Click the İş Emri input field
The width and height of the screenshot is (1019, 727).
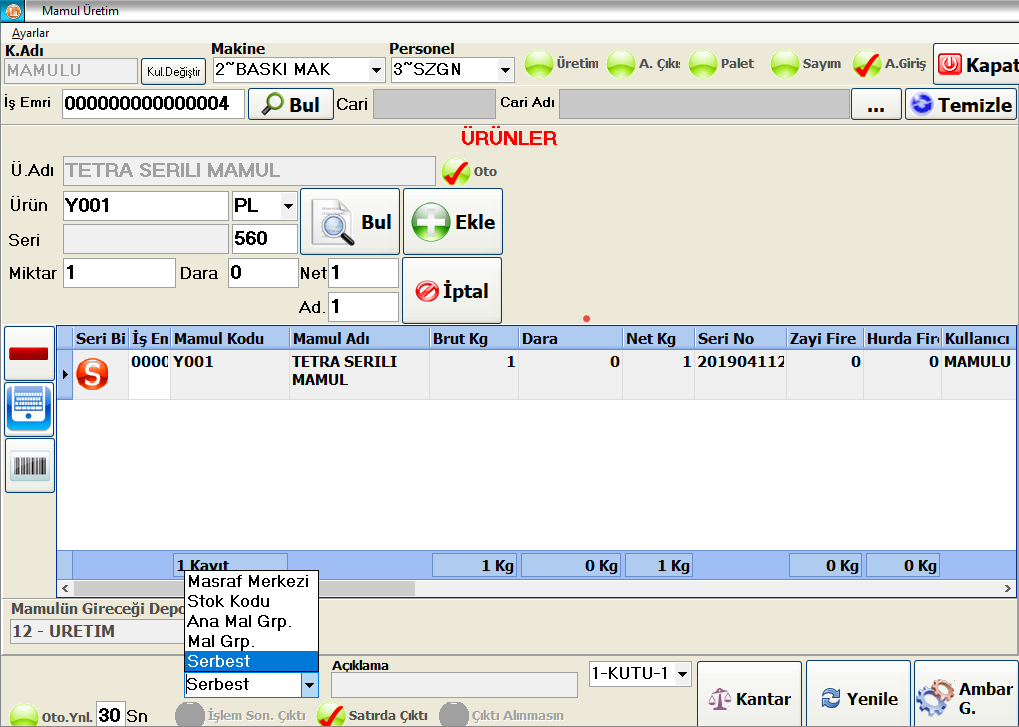click(x=153, y=104)
